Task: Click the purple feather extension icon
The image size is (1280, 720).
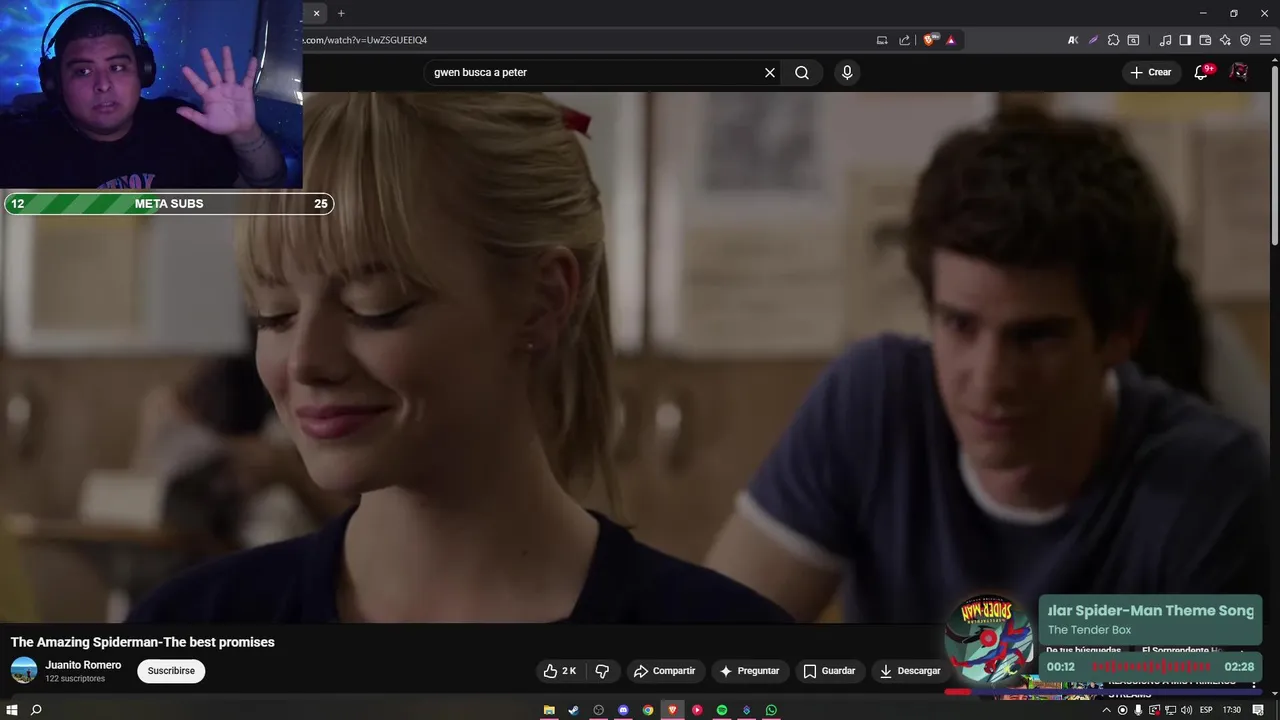Action: 1093,40
